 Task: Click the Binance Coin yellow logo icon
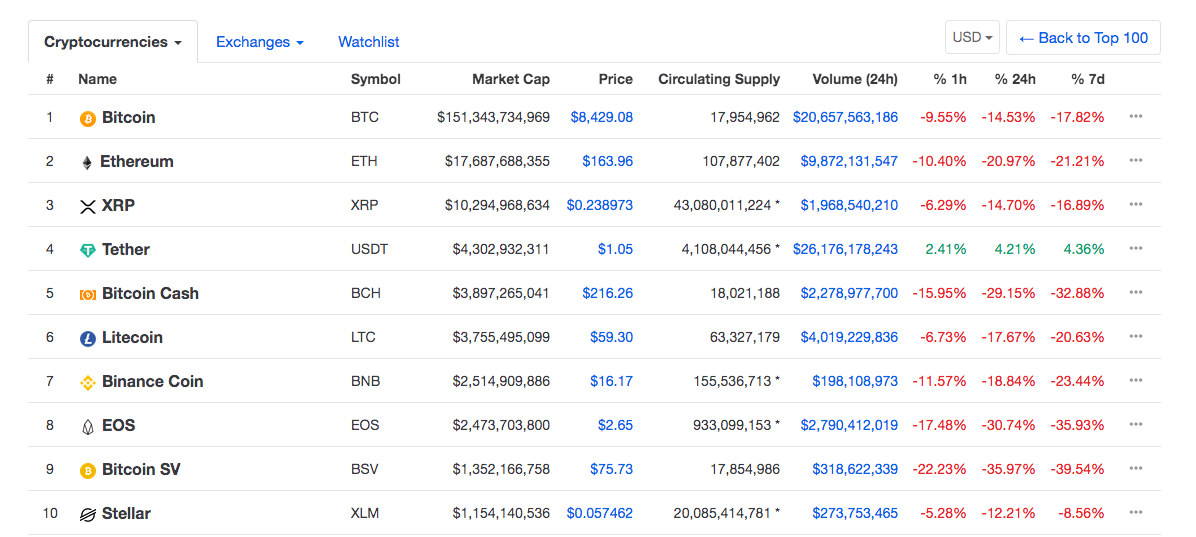point(88,382)
